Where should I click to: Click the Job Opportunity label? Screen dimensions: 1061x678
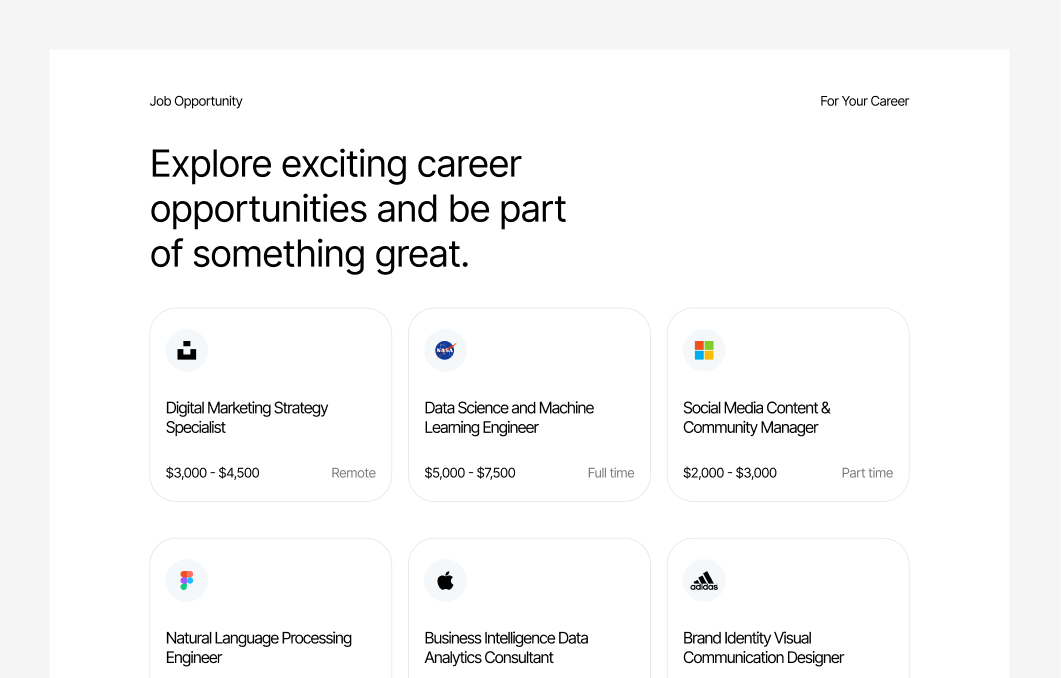196,101
